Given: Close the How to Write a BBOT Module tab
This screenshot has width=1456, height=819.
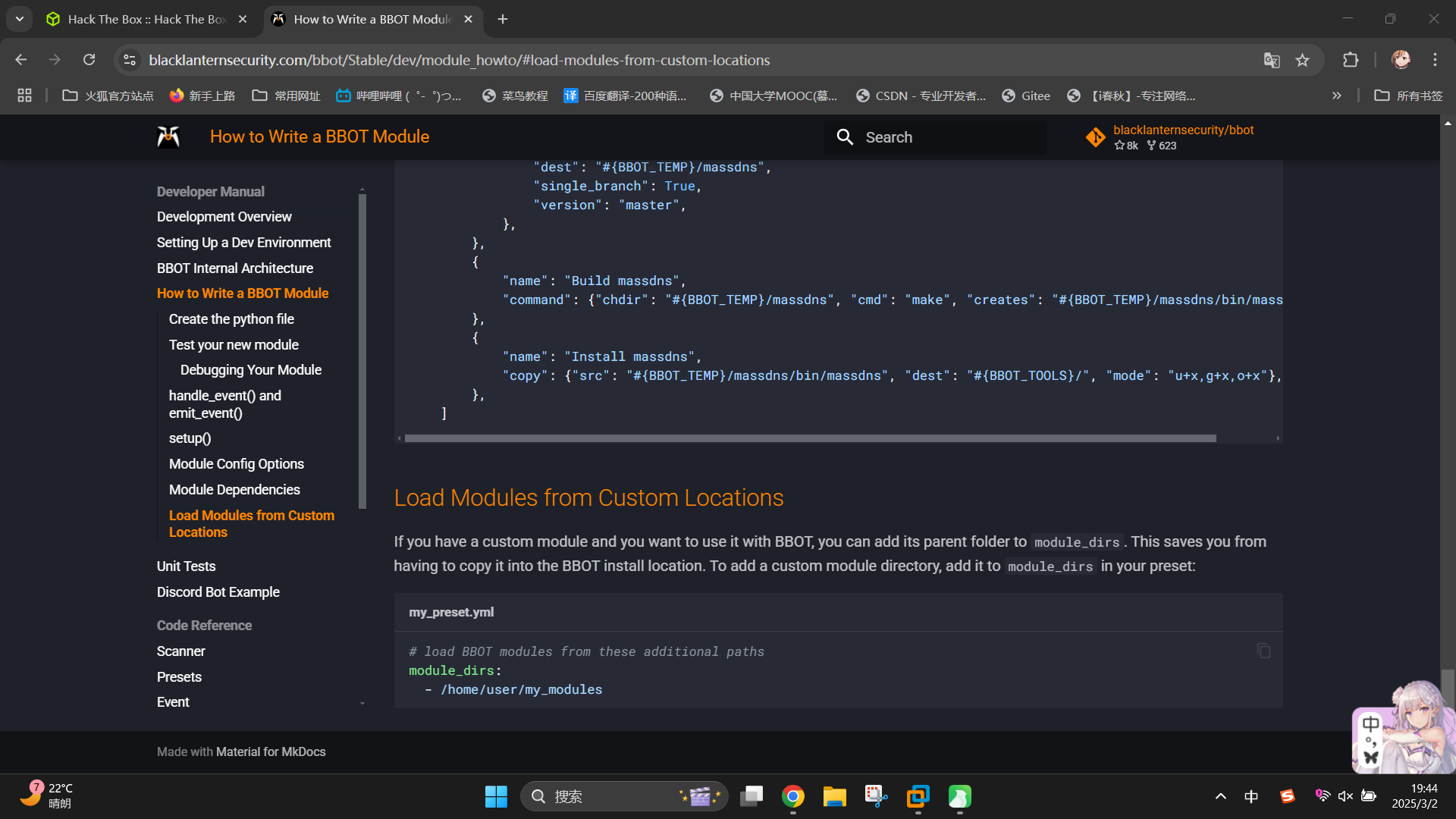Looking at the screenshot, I should pyautogui.click(x=468, y=19).
